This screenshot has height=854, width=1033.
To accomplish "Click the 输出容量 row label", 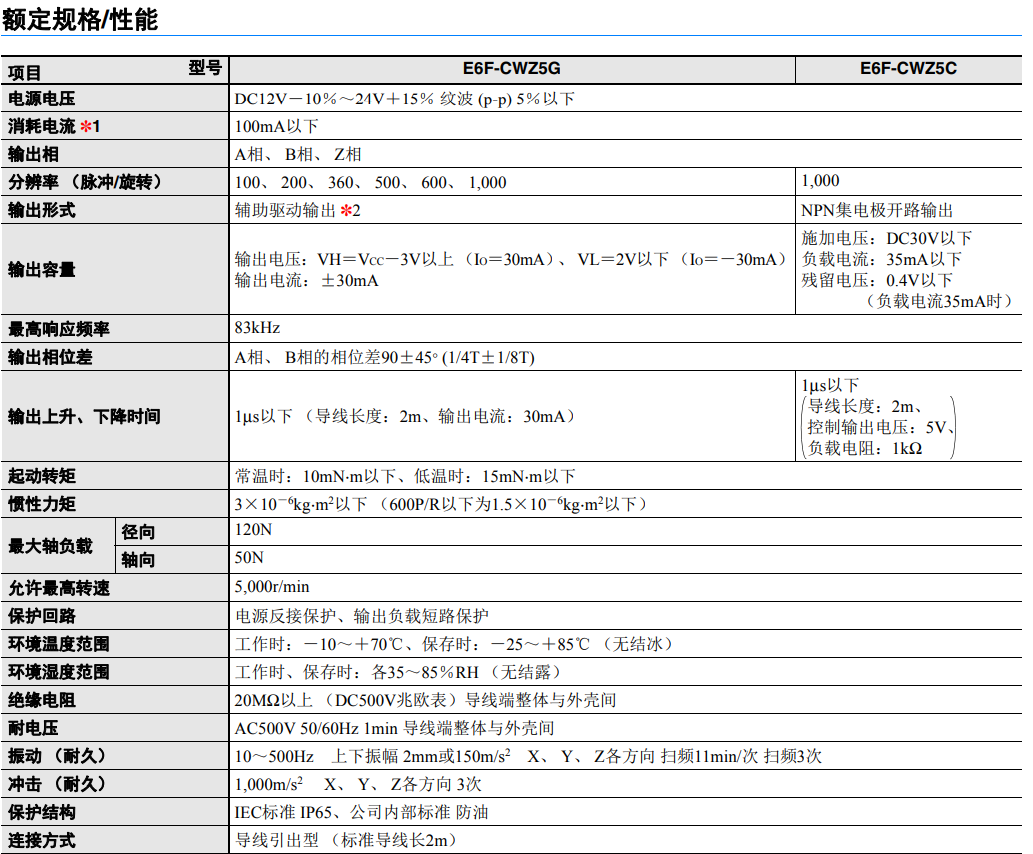I will (42, 270).
